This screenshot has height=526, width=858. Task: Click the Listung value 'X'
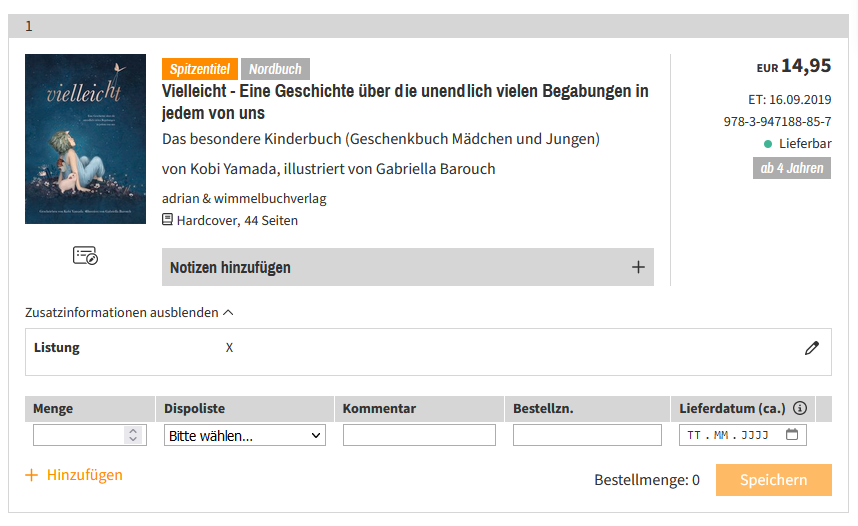pyautogui.click(x=229, y=348)
